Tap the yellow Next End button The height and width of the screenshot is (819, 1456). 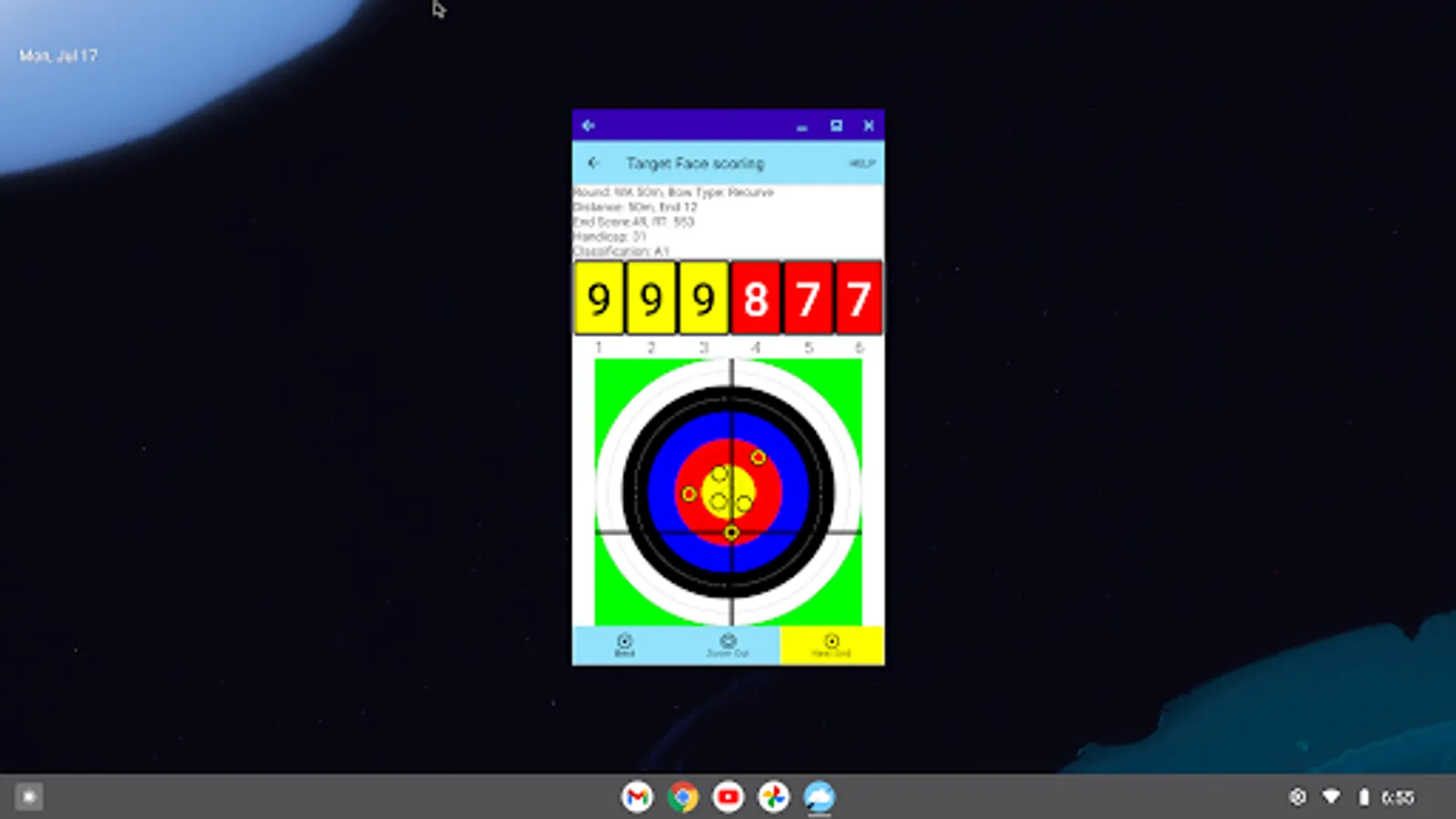pos(832,645)
